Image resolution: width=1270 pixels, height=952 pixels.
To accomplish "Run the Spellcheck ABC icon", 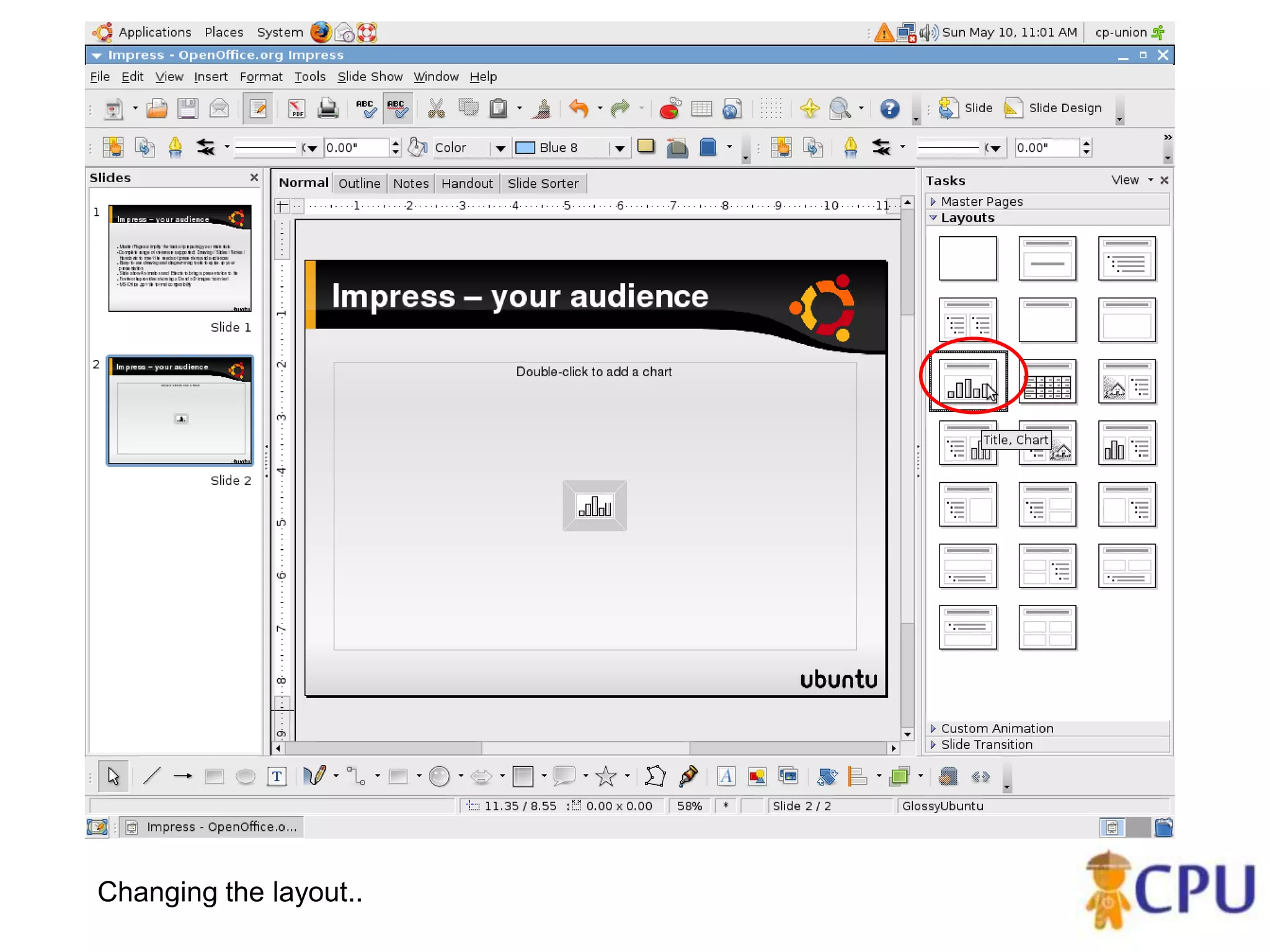I will pyautogui.click(x=366, y=108).
